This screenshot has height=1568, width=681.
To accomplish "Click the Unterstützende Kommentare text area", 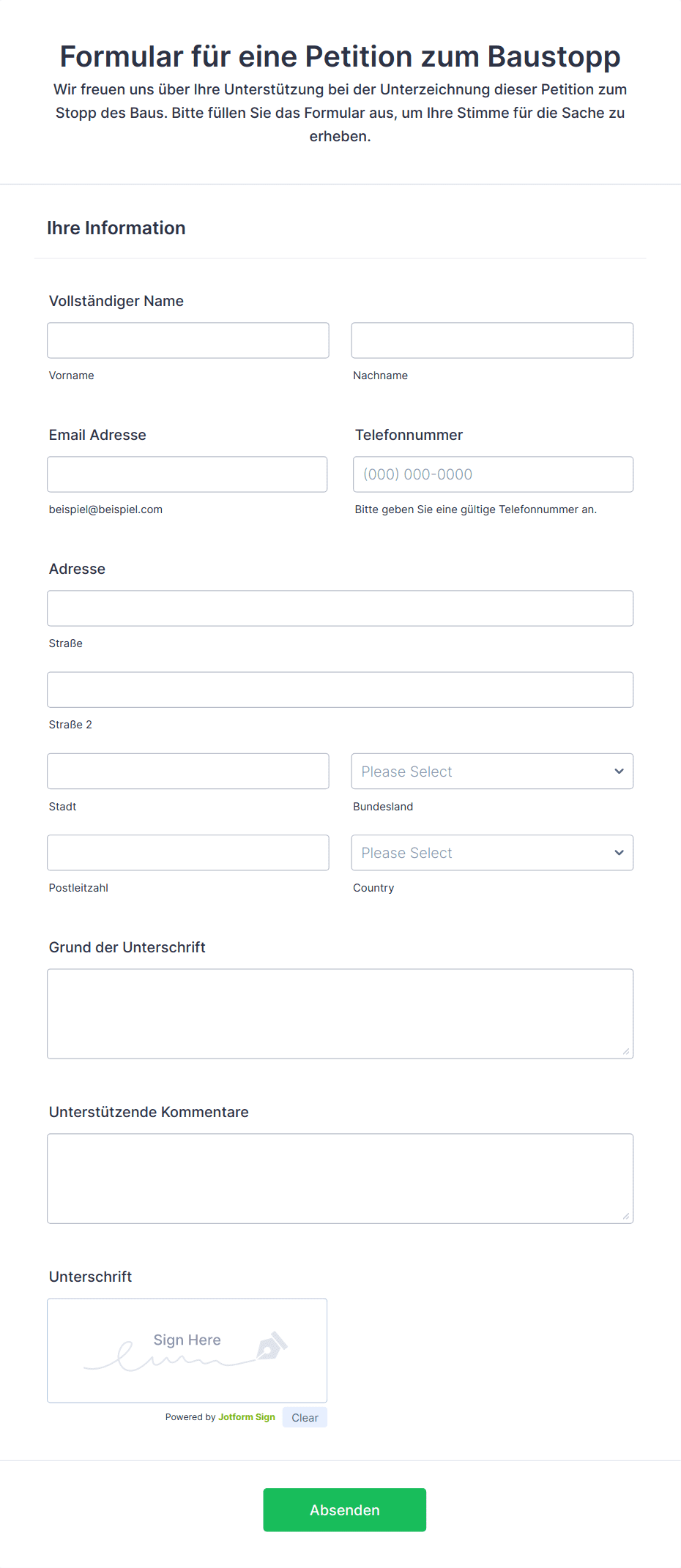I will coord(340,1179).
